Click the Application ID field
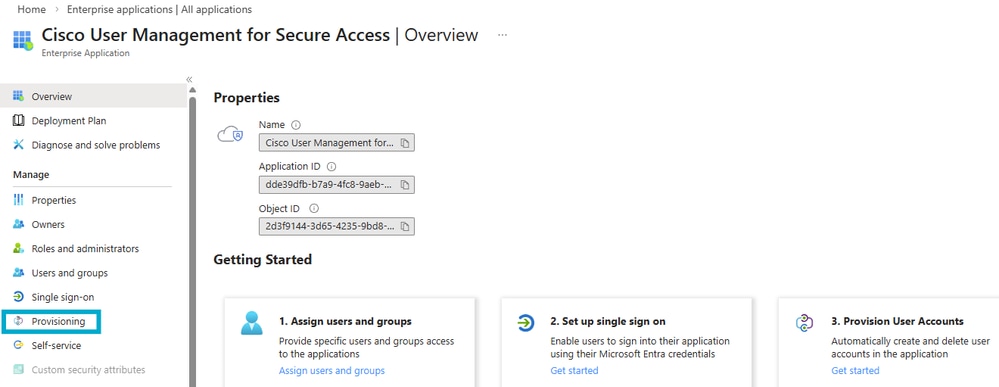Viewport: 999px width, 387px height. 336,185
